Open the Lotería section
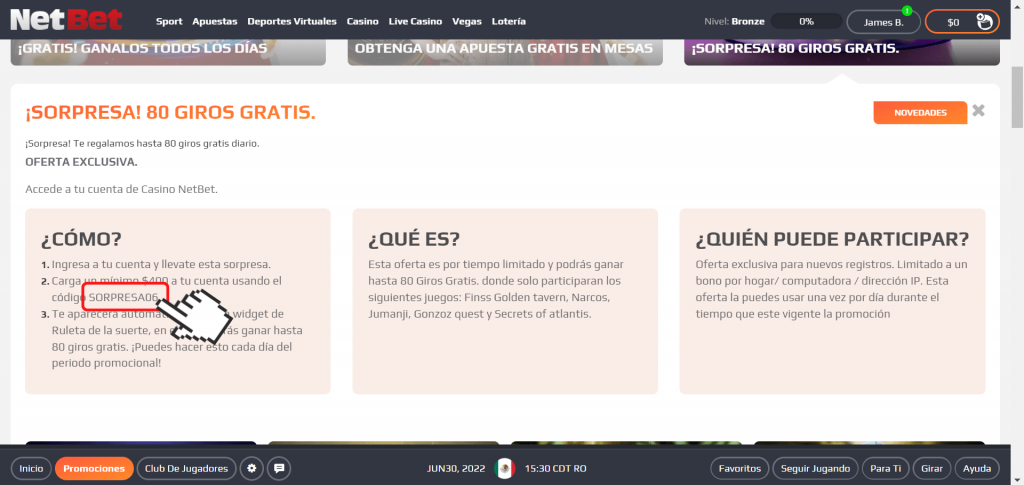This screenshot has height=485, width=1024. 508,22
